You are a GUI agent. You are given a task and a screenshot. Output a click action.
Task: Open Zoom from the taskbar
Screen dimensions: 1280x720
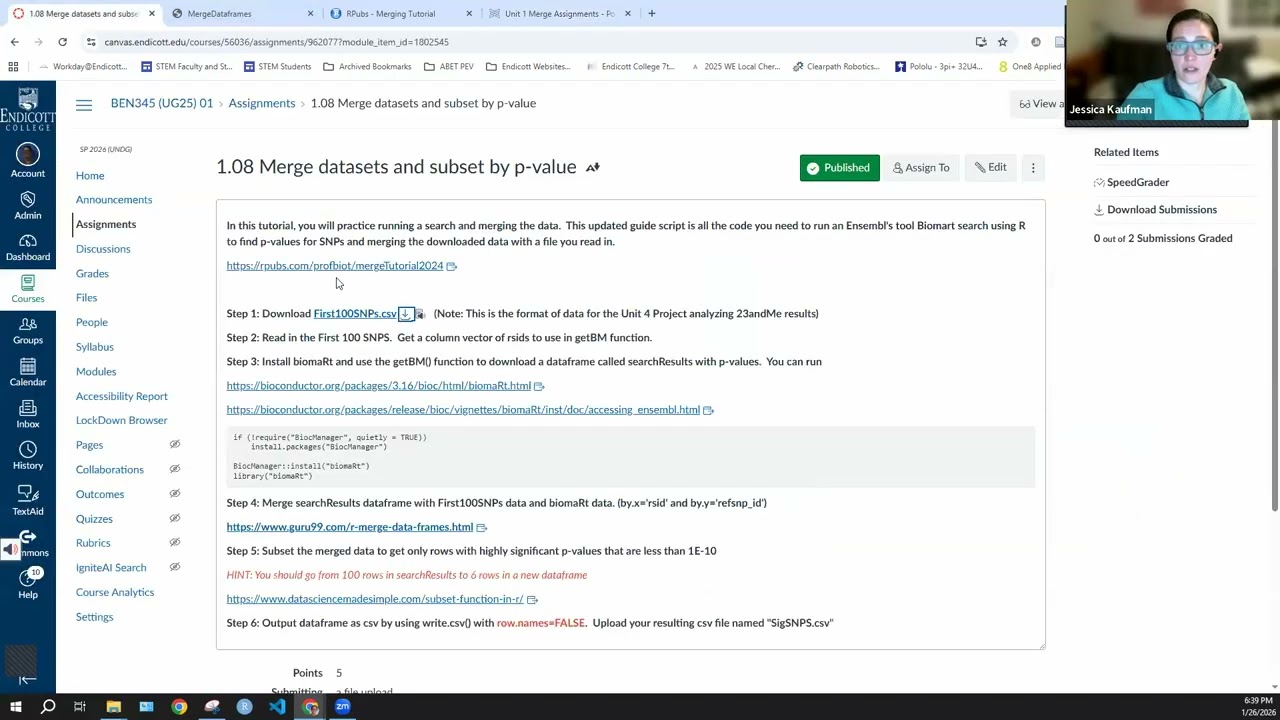343,707
